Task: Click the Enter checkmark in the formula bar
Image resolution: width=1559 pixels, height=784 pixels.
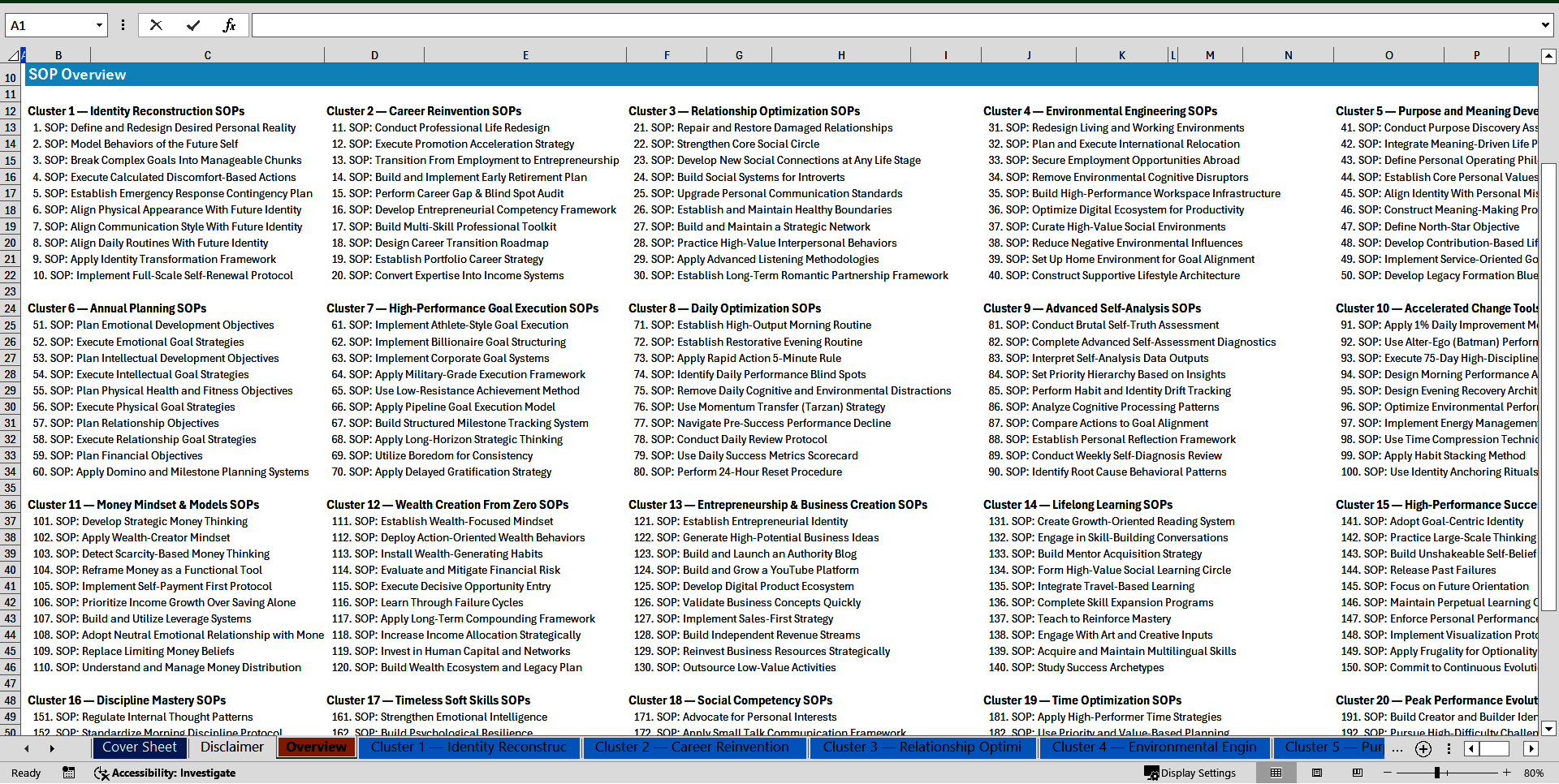Action: click(x=194, y=24)
